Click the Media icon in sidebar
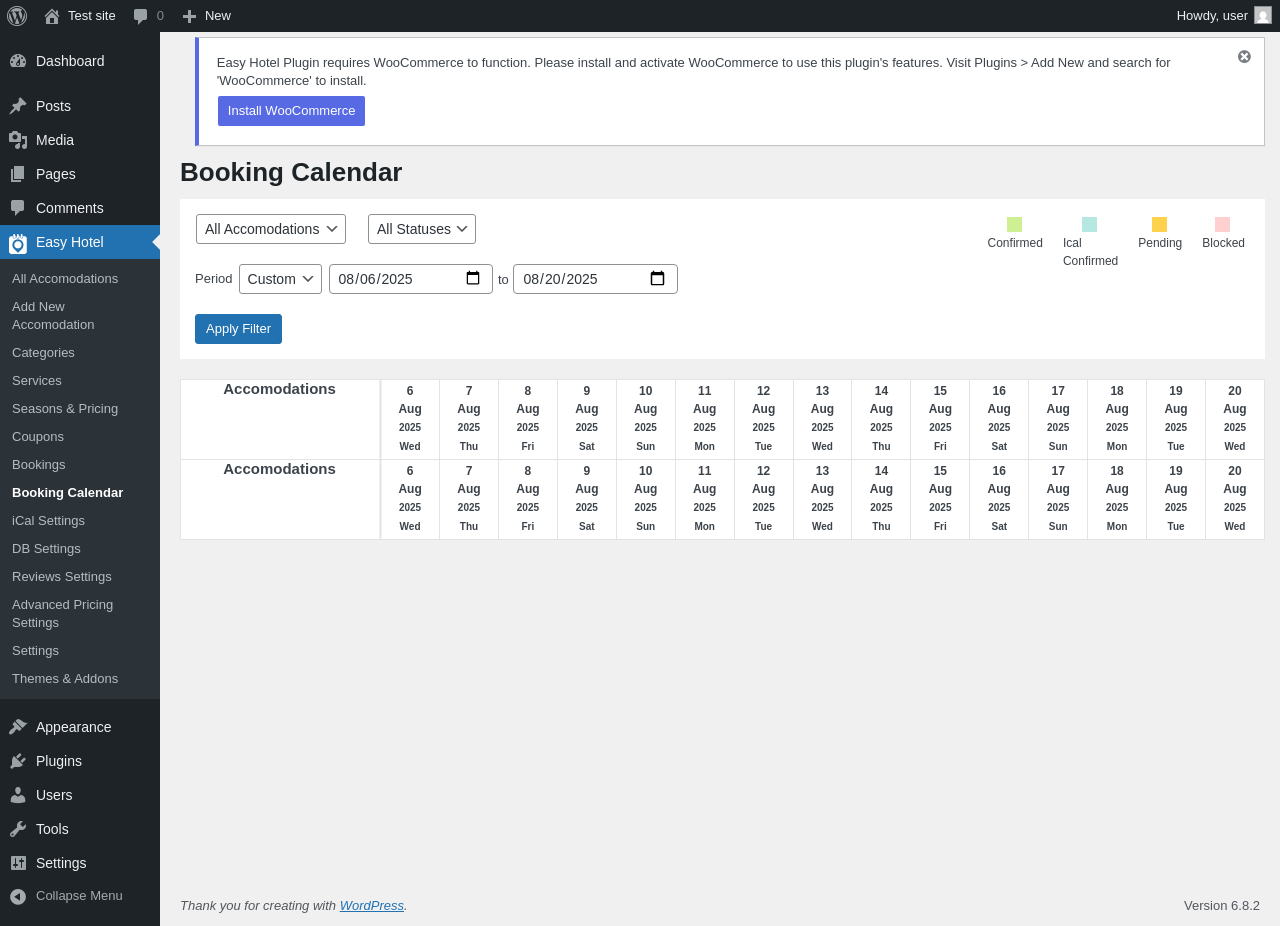This screenshot has height=926, width=1280. click(18, 140)
